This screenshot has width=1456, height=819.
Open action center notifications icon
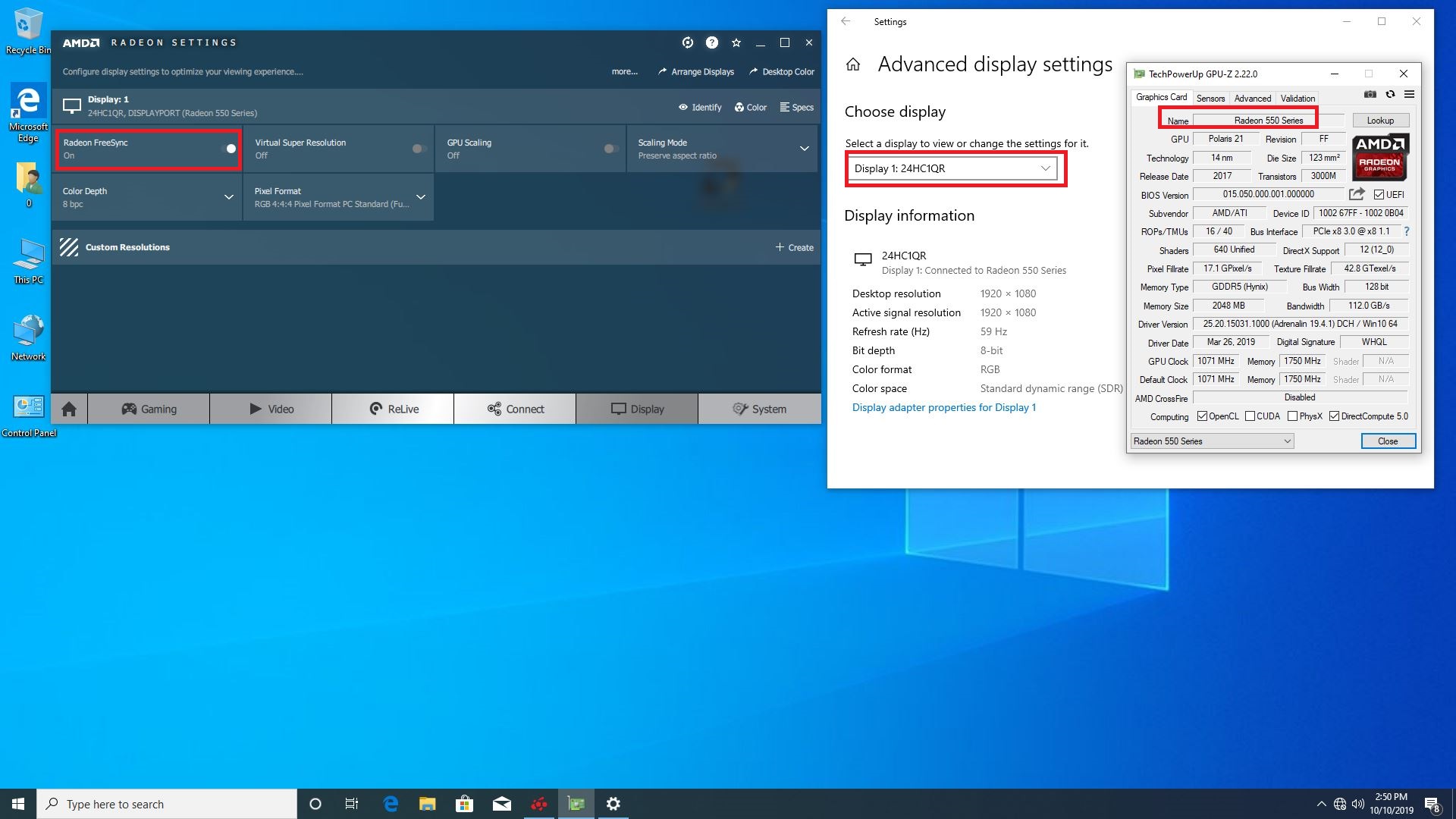pos(1432,804)
